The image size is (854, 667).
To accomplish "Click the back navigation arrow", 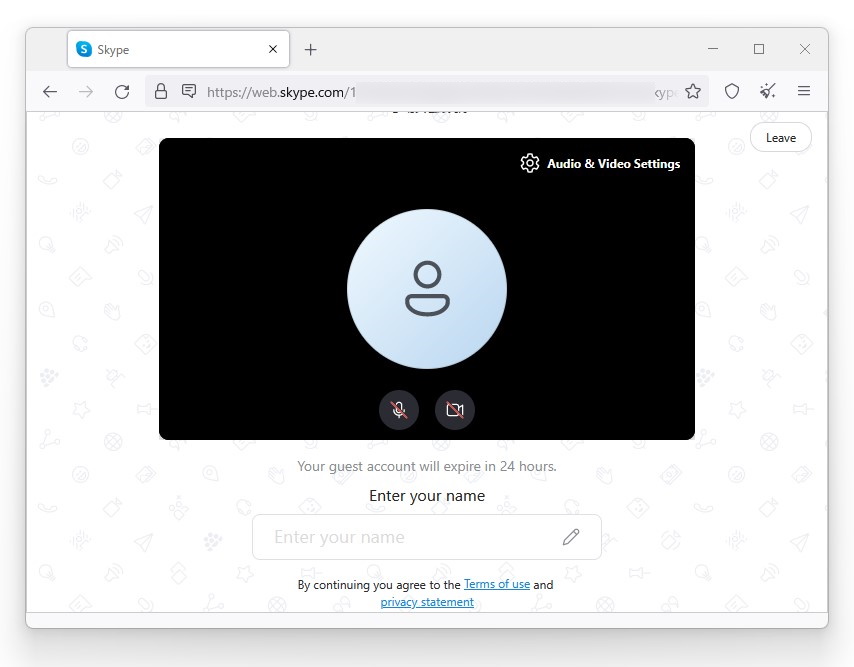I will coord(50,91).
